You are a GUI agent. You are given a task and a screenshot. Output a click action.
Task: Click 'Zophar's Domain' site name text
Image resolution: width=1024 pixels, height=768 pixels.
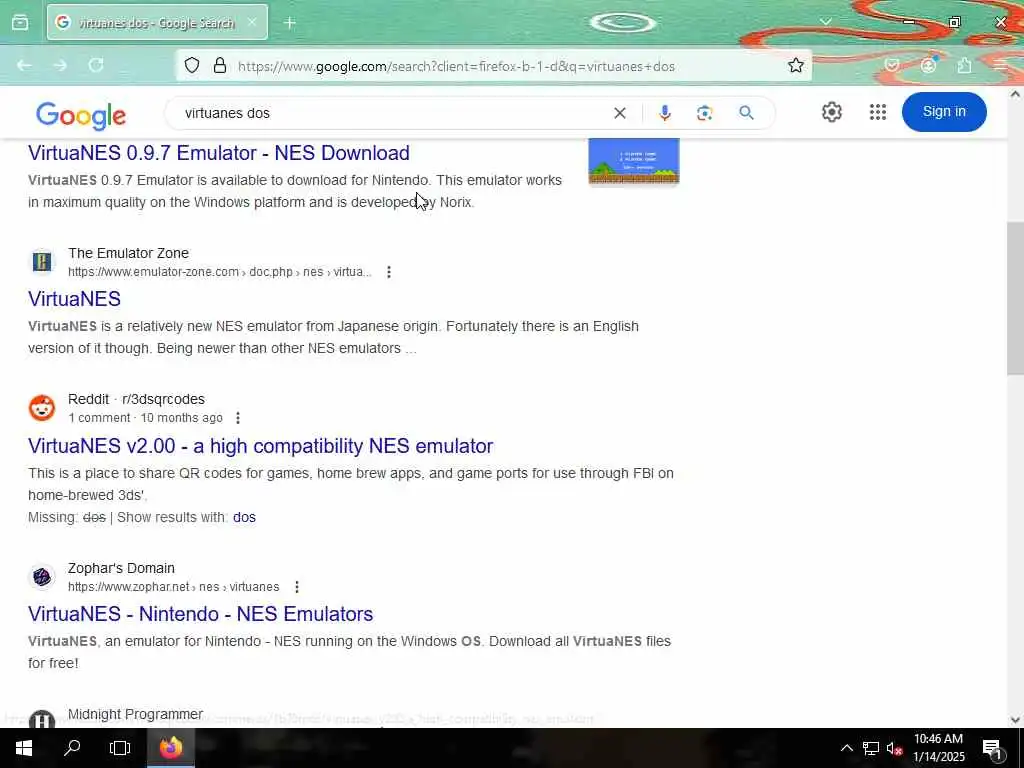[121, 568]
